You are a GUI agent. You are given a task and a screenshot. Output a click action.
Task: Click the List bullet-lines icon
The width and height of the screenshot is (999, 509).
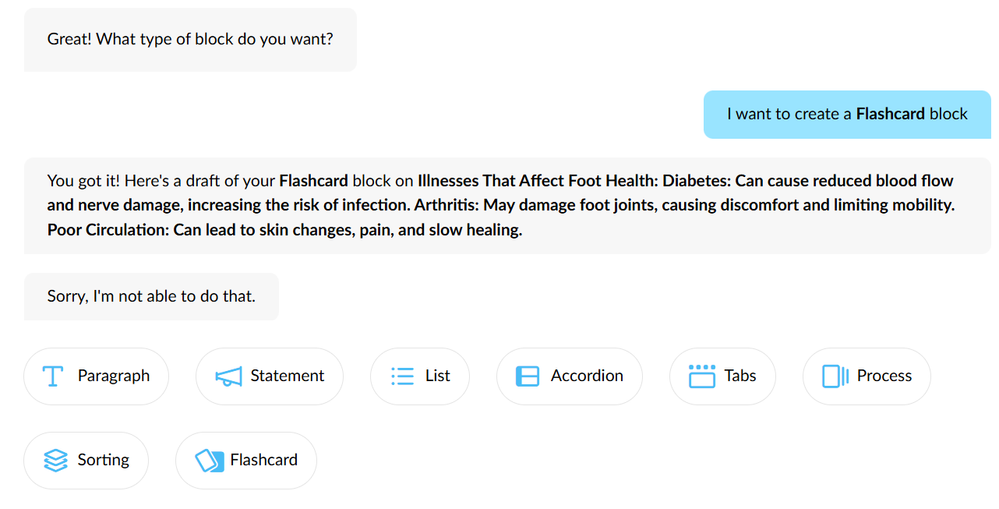[403, 376]
